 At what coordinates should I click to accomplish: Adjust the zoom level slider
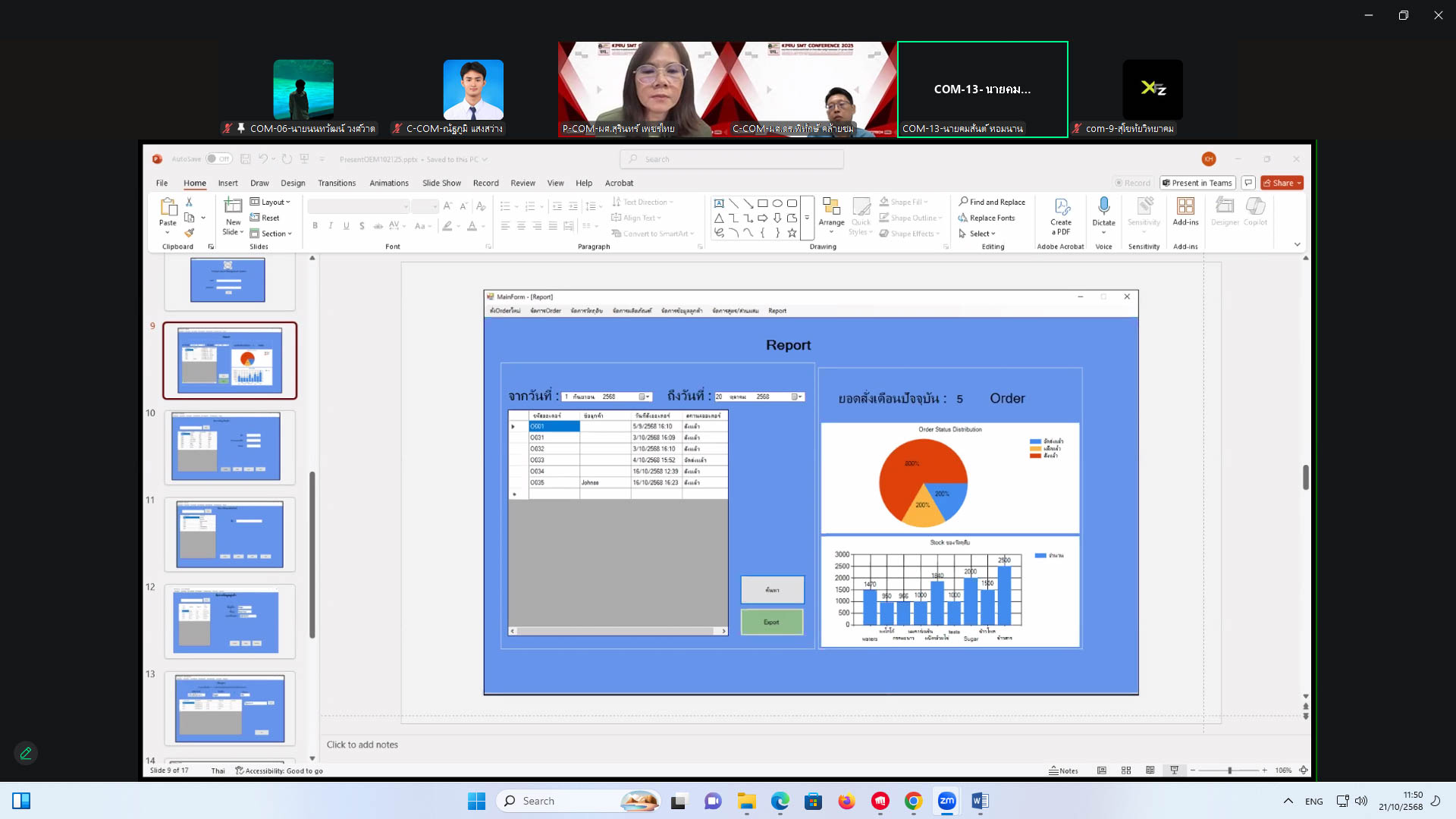coord(1229,770)
